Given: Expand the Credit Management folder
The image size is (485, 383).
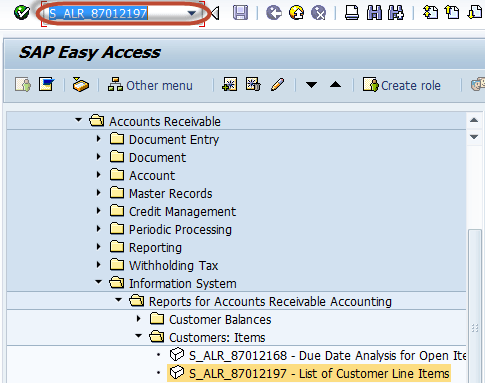Looking at the screenshot, I should [98, 210].
